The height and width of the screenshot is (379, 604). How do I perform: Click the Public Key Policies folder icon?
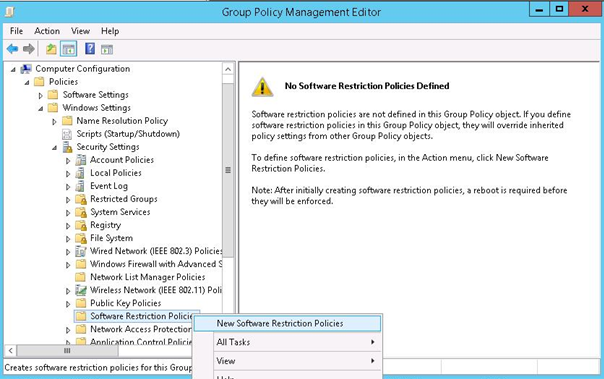(x=81, y=303)
